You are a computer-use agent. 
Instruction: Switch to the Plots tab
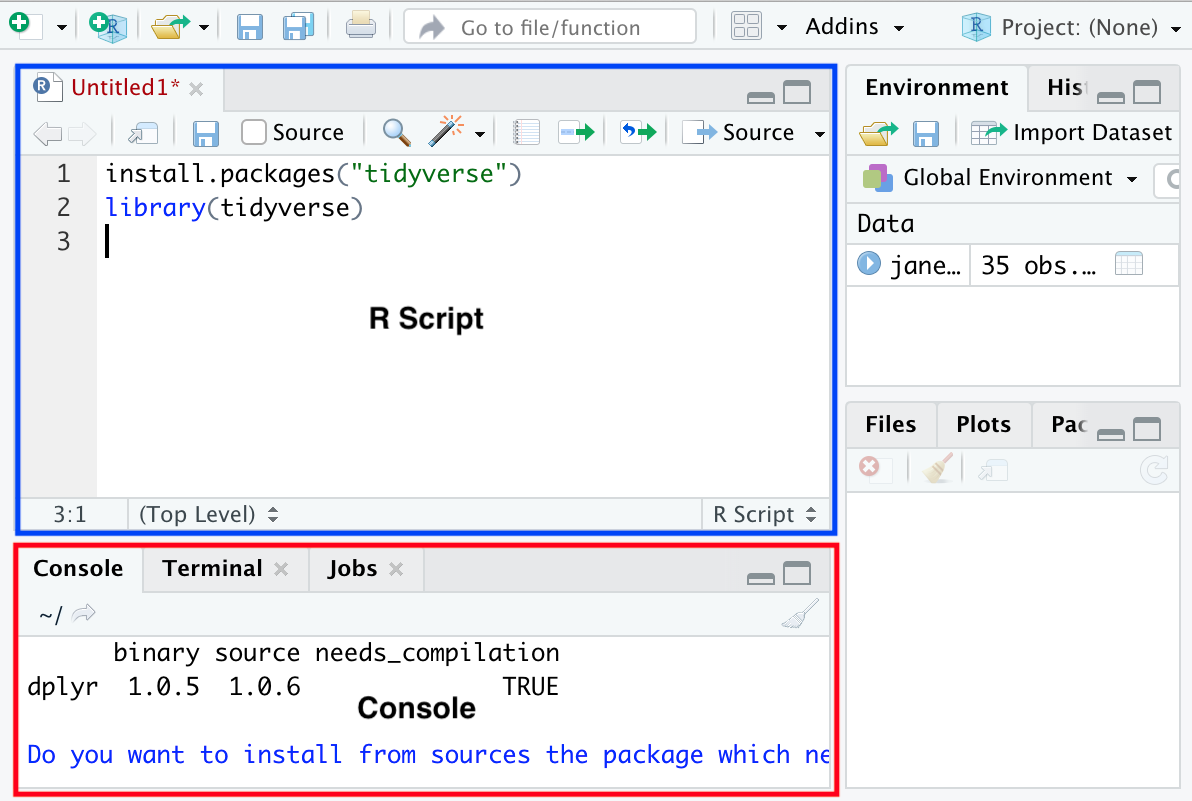983,424
